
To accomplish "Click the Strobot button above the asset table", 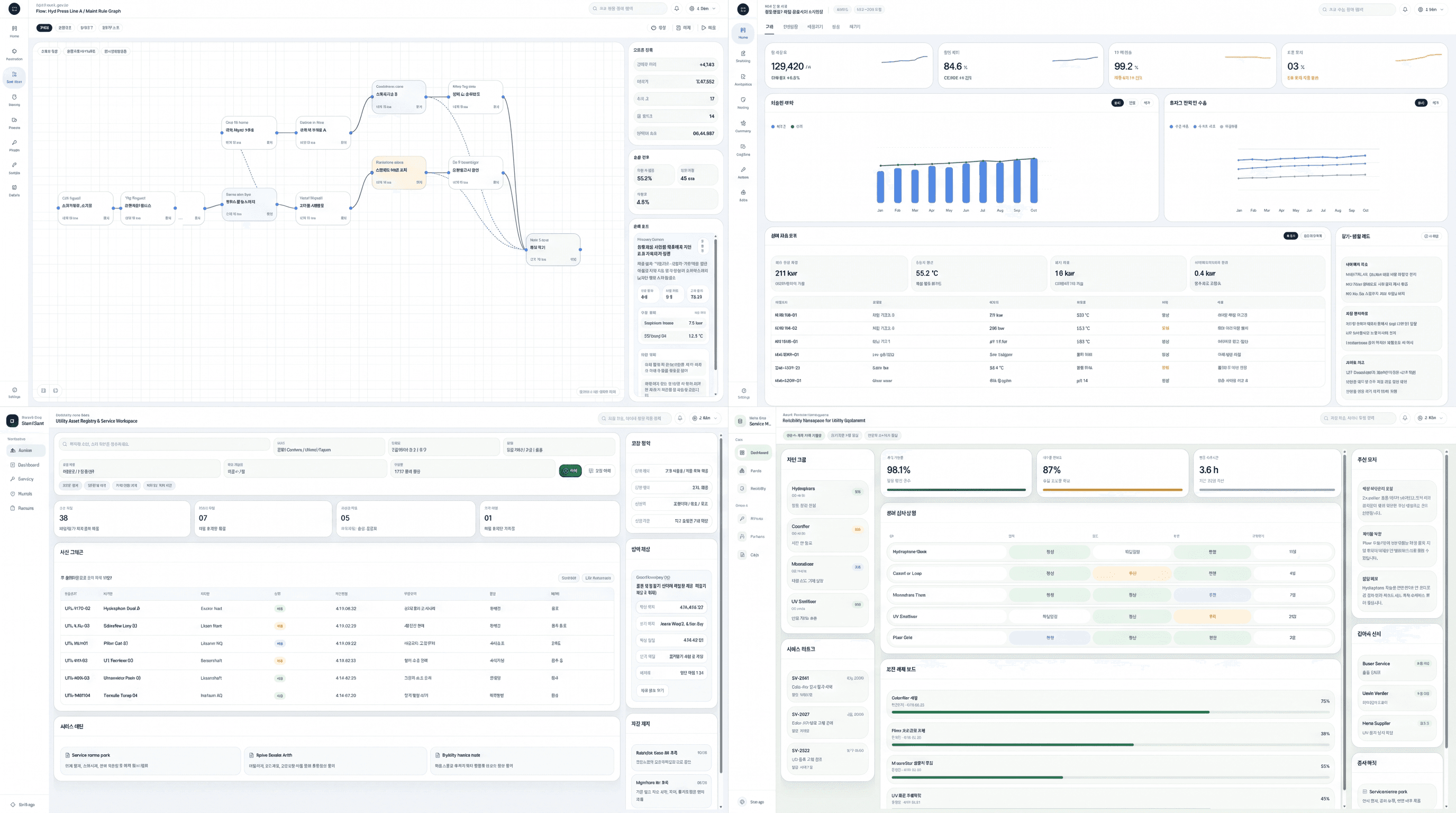I will point(569,578).
